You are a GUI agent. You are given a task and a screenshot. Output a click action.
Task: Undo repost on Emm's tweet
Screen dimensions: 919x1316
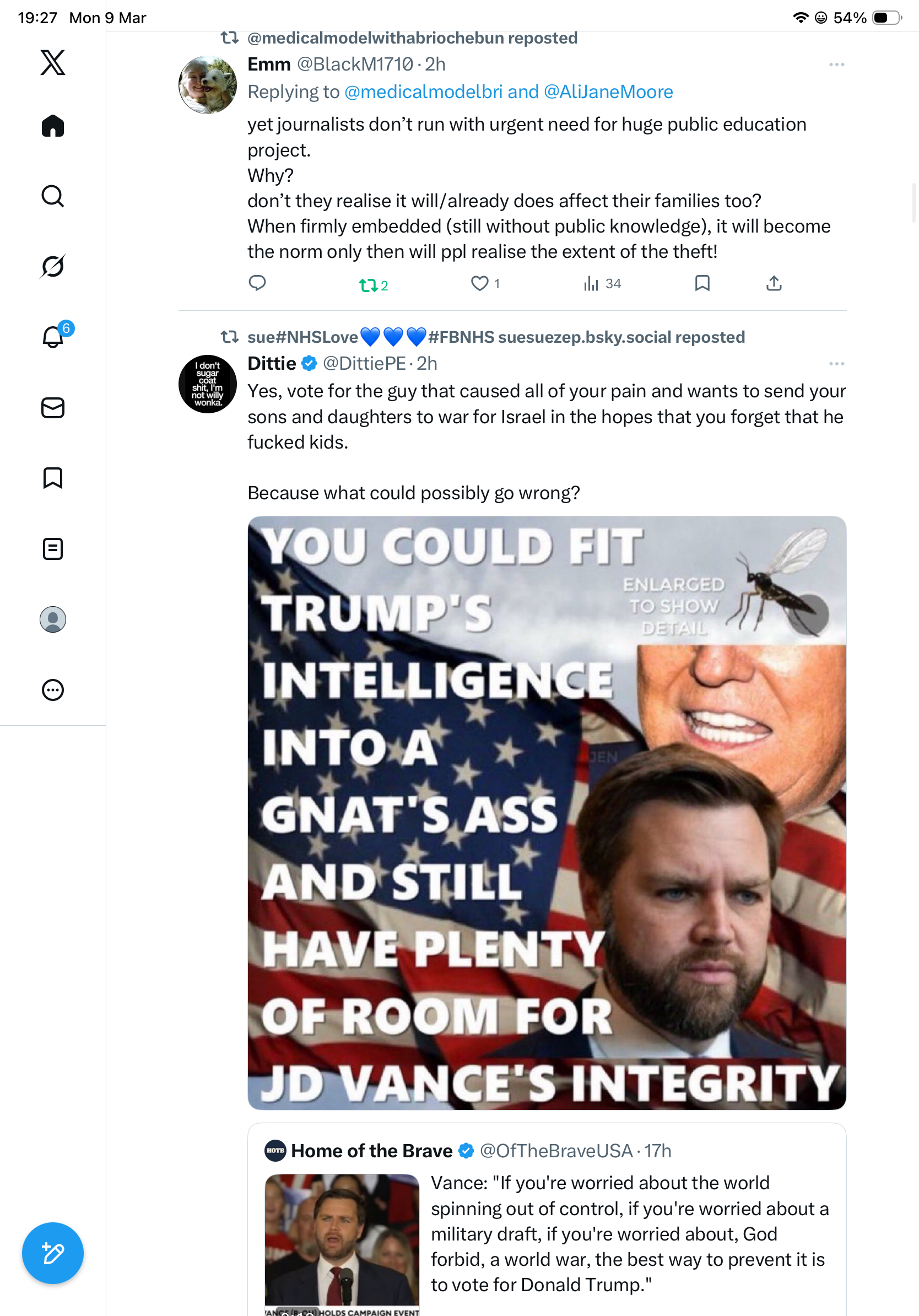click(373, 285)
